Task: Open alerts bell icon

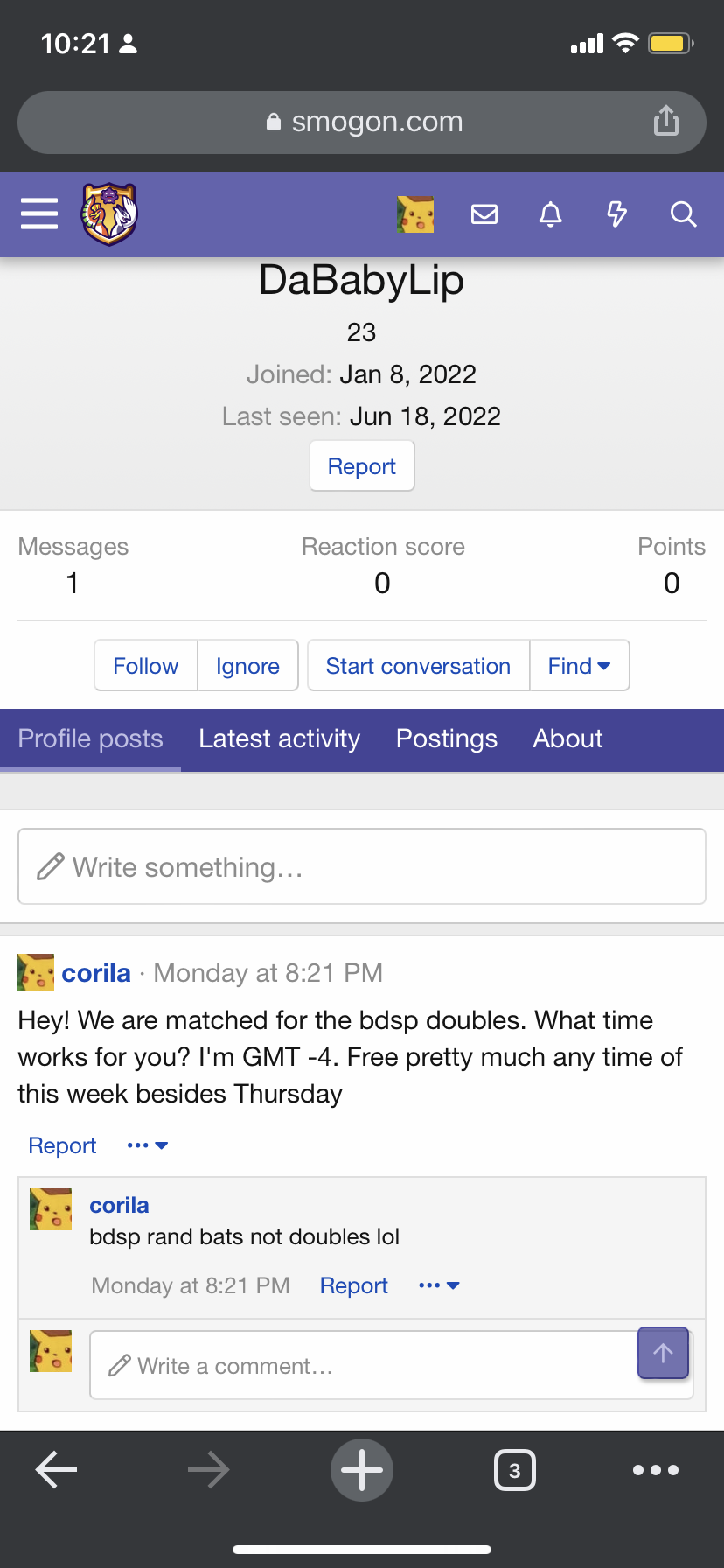Action: tap(551, 214)
